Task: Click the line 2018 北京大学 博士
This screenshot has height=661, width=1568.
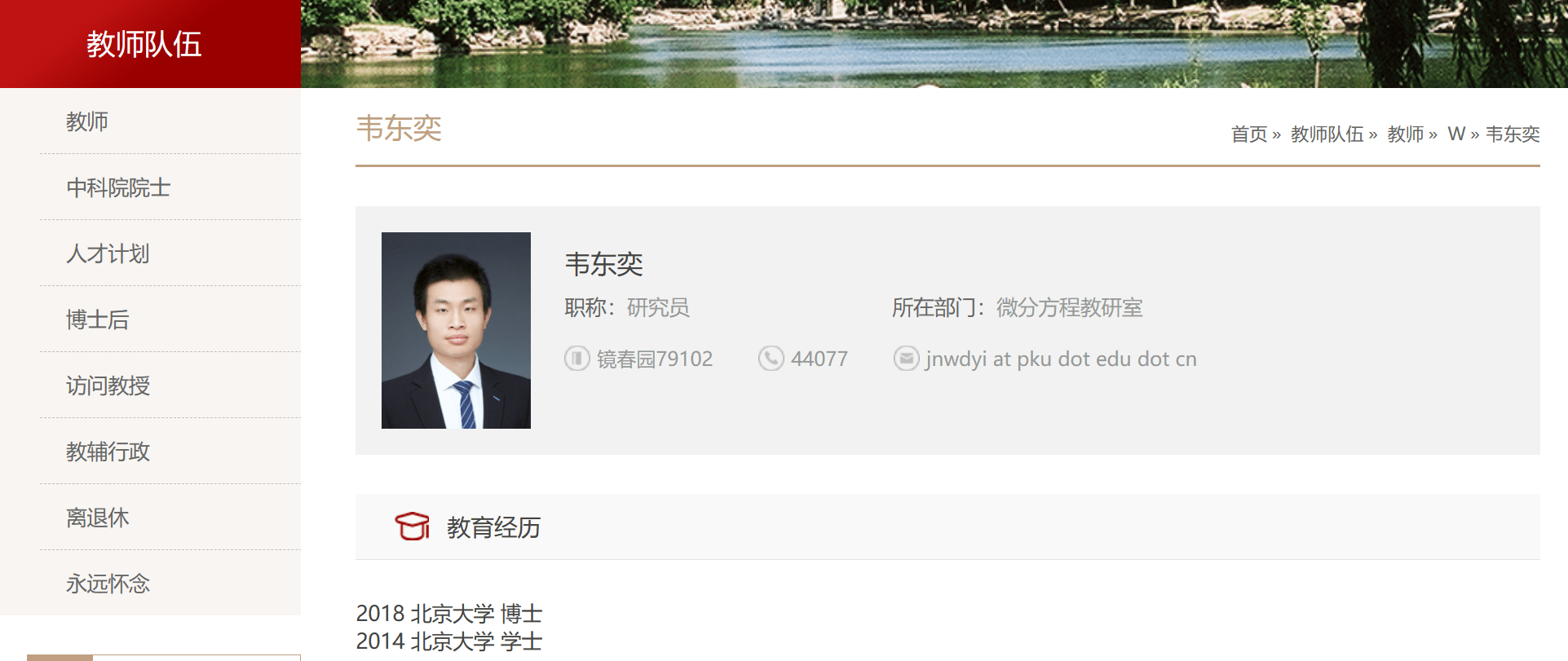Action: (449, 613)
